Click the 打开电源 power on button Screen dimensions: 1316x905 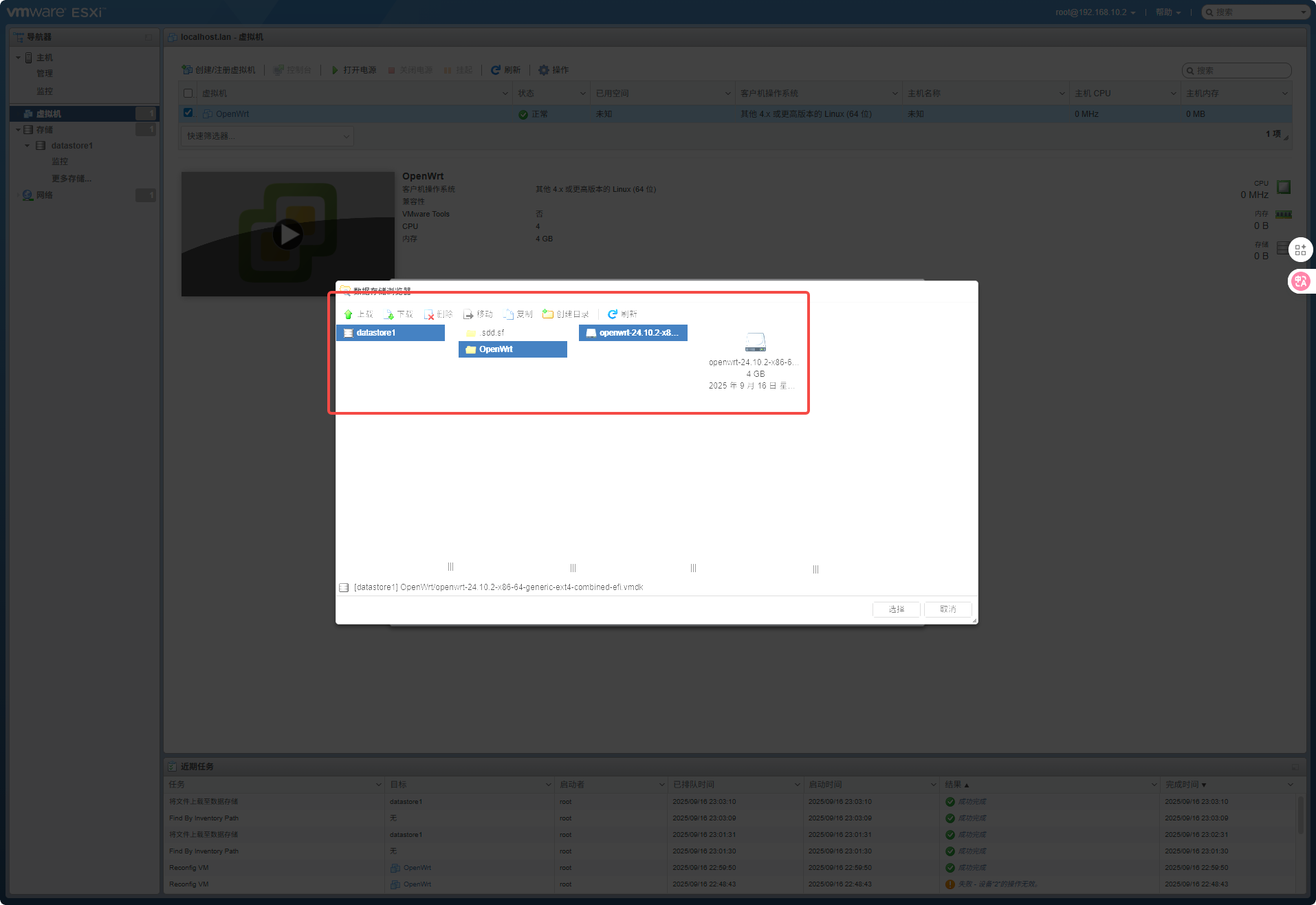(354, 70)
